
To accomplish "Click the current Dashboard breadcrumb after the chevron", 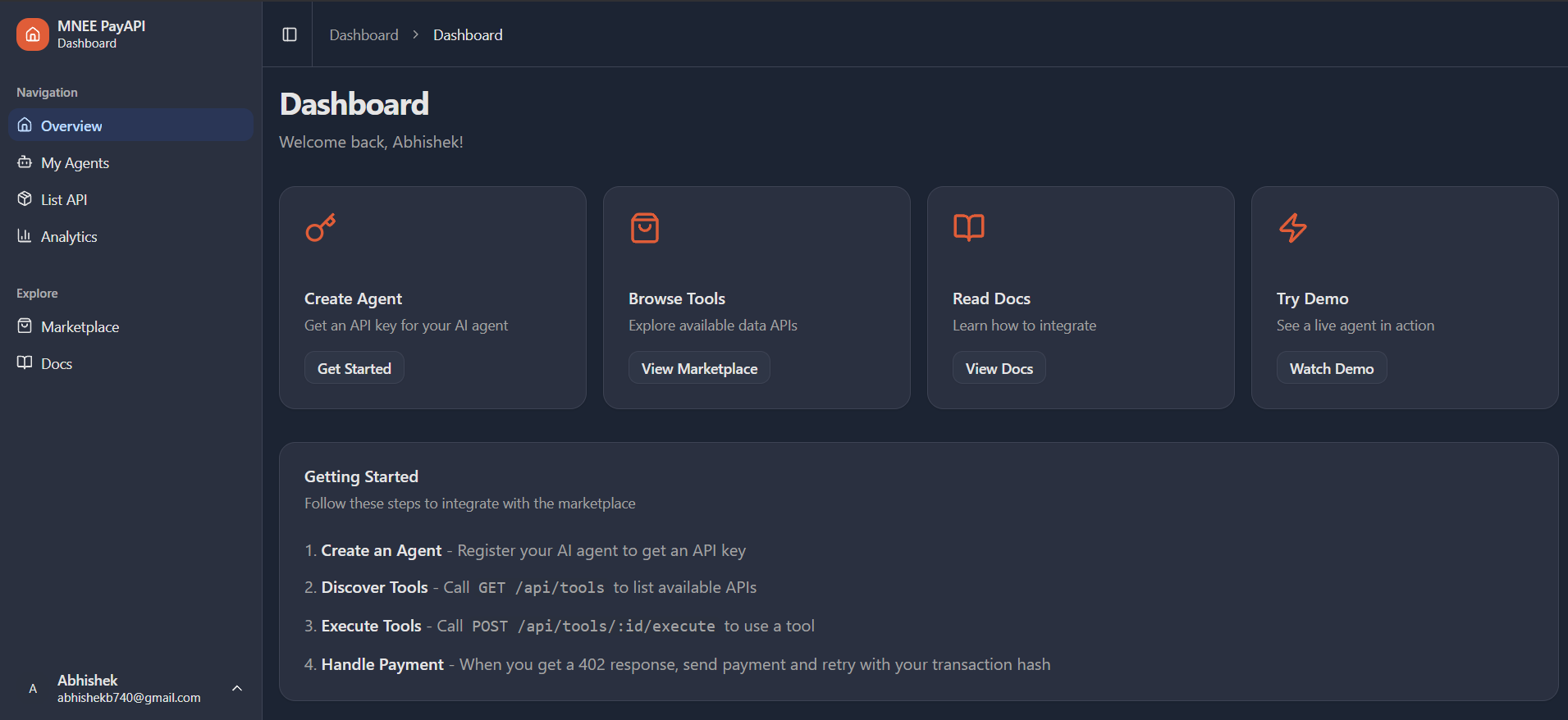I will pos(468,35).
